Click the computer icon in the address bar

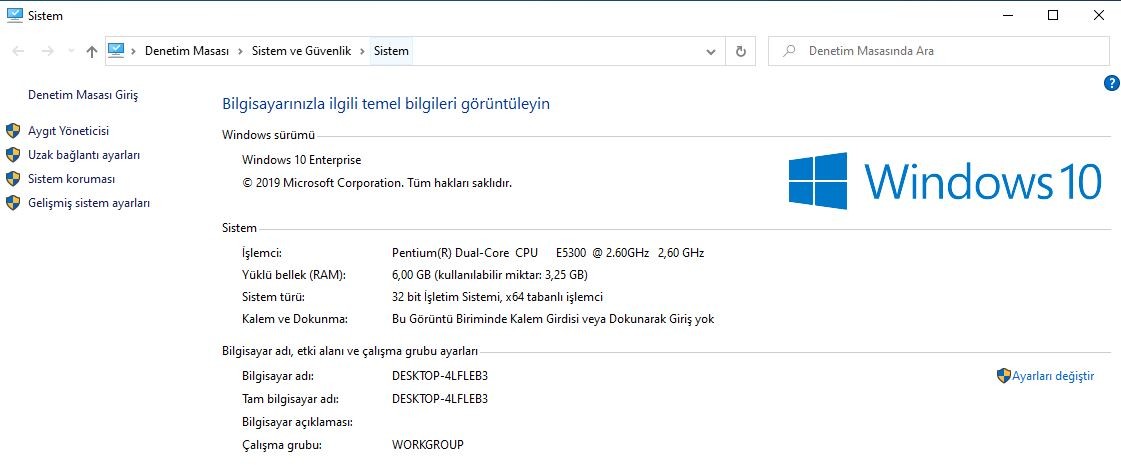pos(116,50)
